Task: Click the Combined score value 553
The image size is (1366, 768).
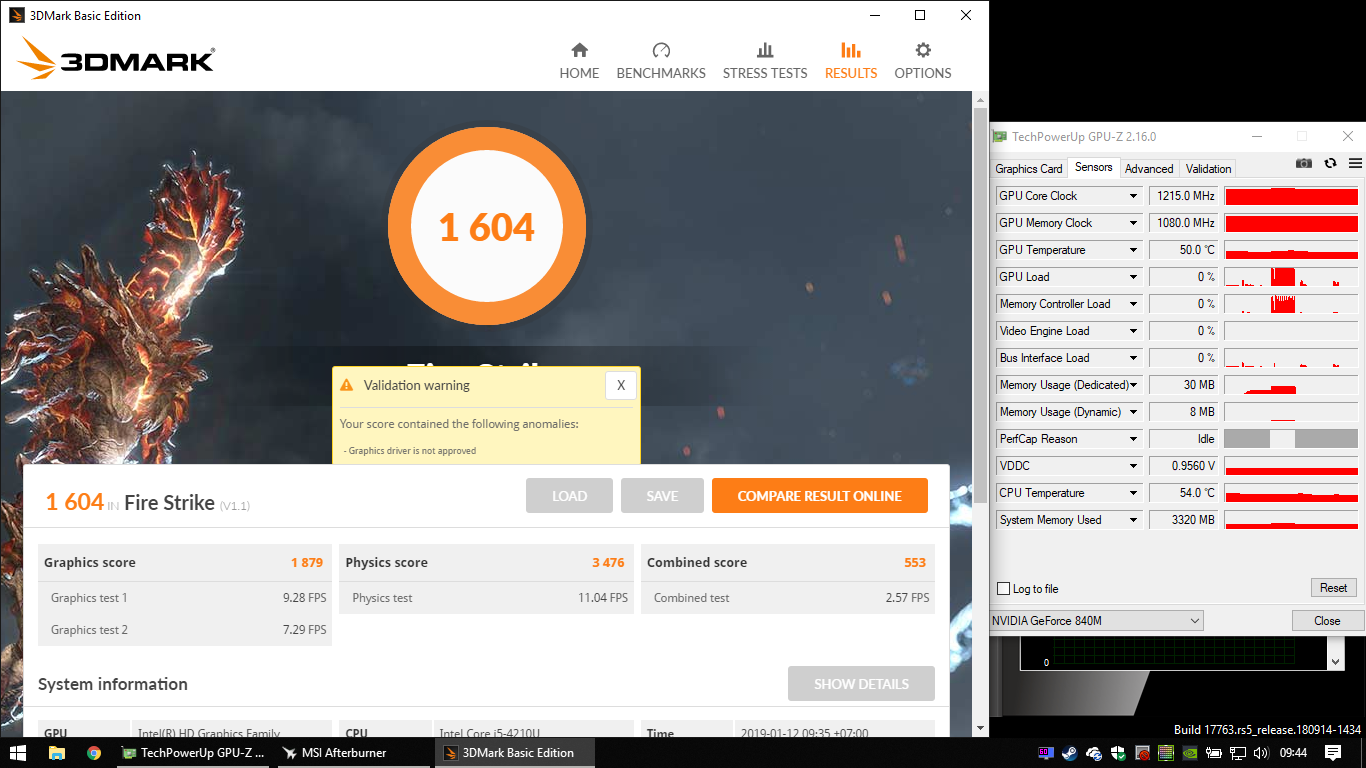Action: tap(915, 563)
